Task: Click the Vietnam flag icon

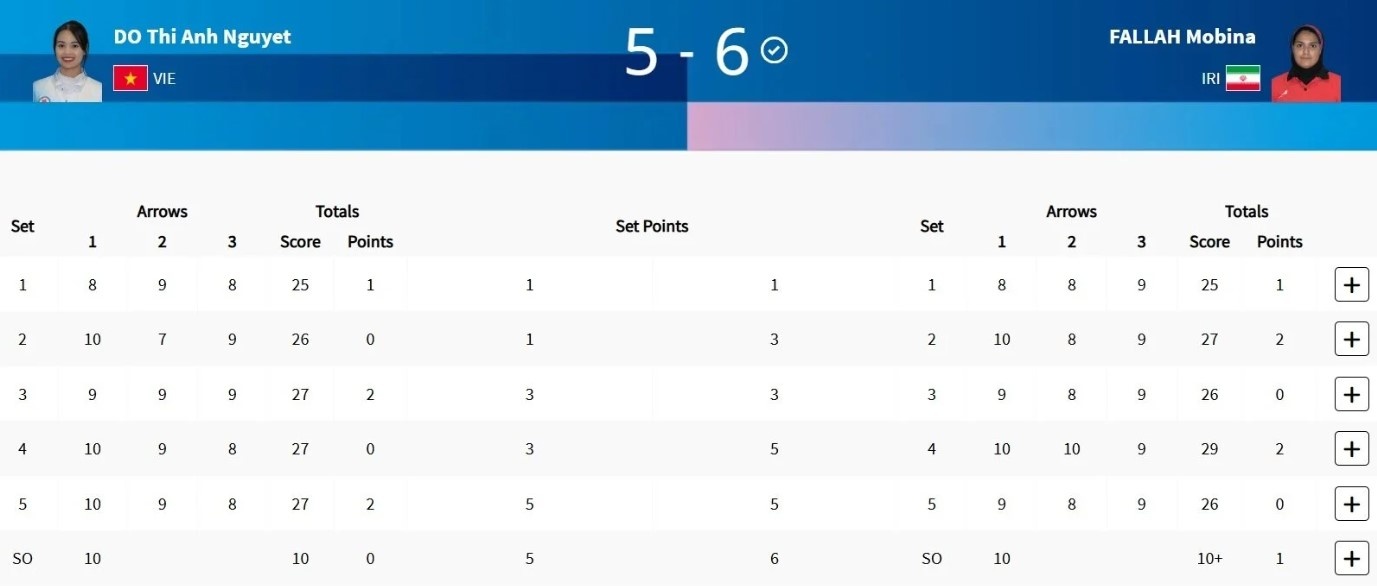Action: pyautogui.click(x=130, y=78)
